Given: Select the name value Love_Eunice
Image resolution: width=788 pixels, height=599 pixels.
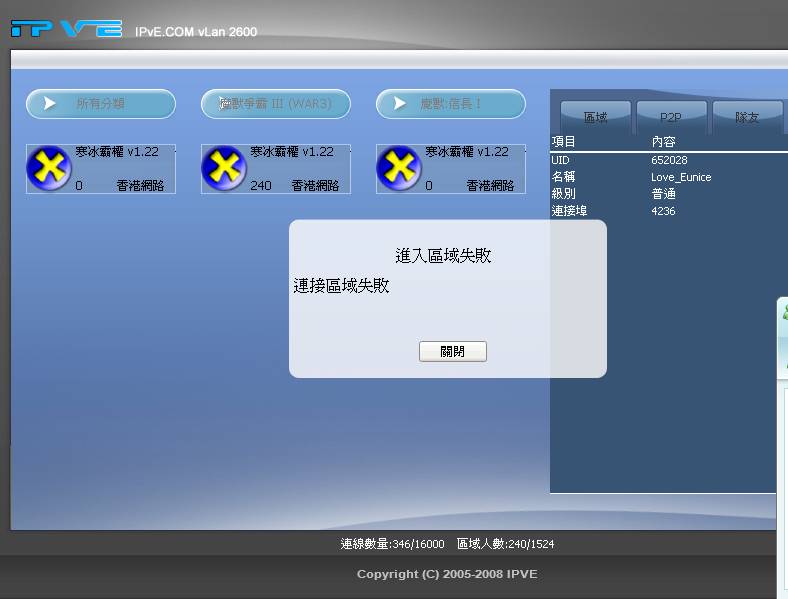Looking at the screenshot, I should pyautogui.click(x=681, y=177).
